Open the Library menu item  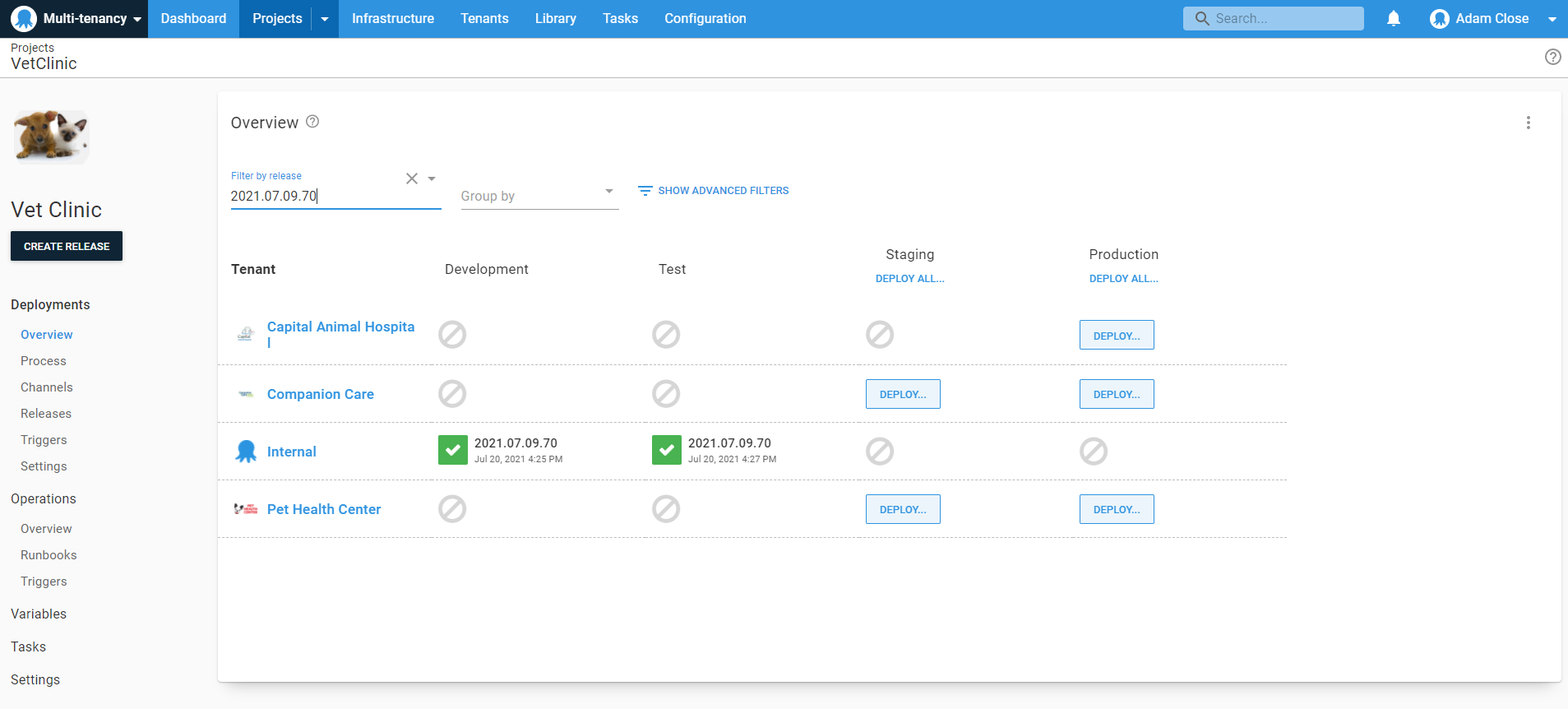click(555, 18)
